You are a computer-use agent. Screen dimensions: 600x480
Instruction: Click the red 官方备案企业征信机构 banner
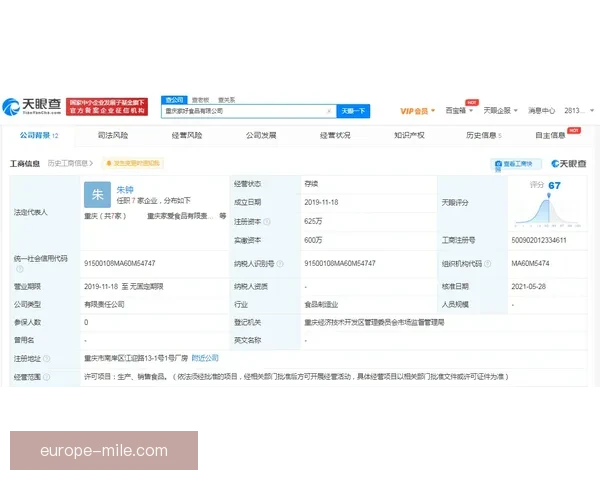click(x=107, y=106)
